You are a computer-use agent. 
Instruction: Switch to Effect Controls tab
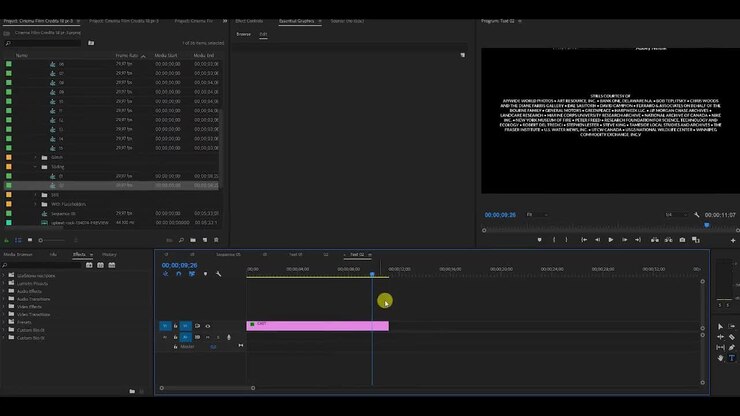click(249, 21)
